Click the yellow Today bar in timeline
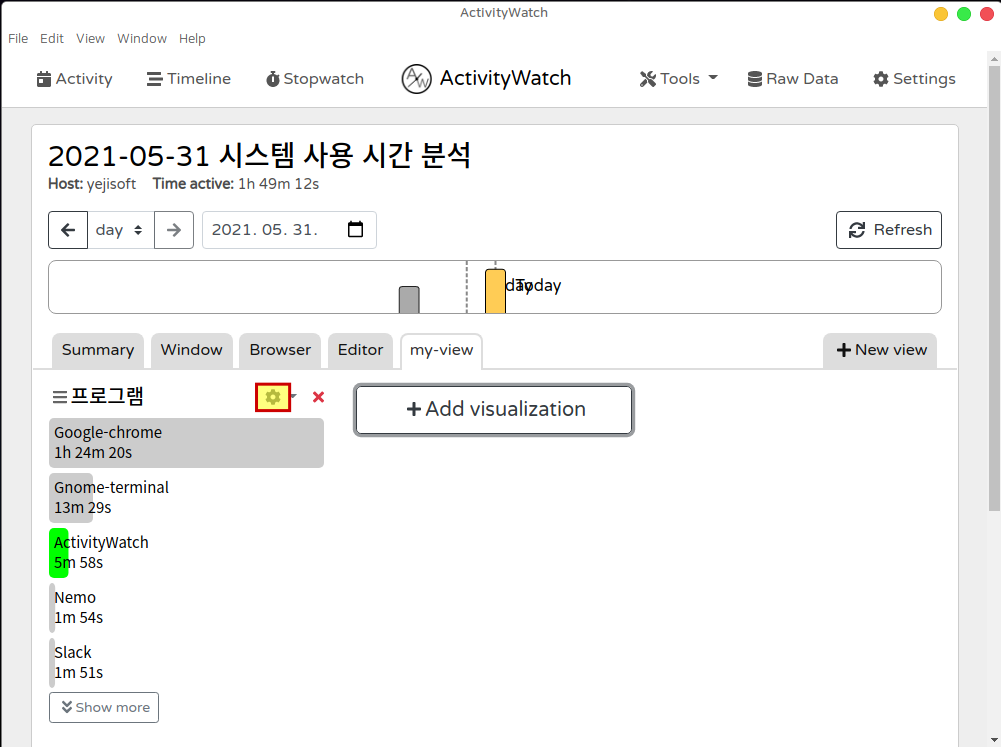 tap(495, 291)
